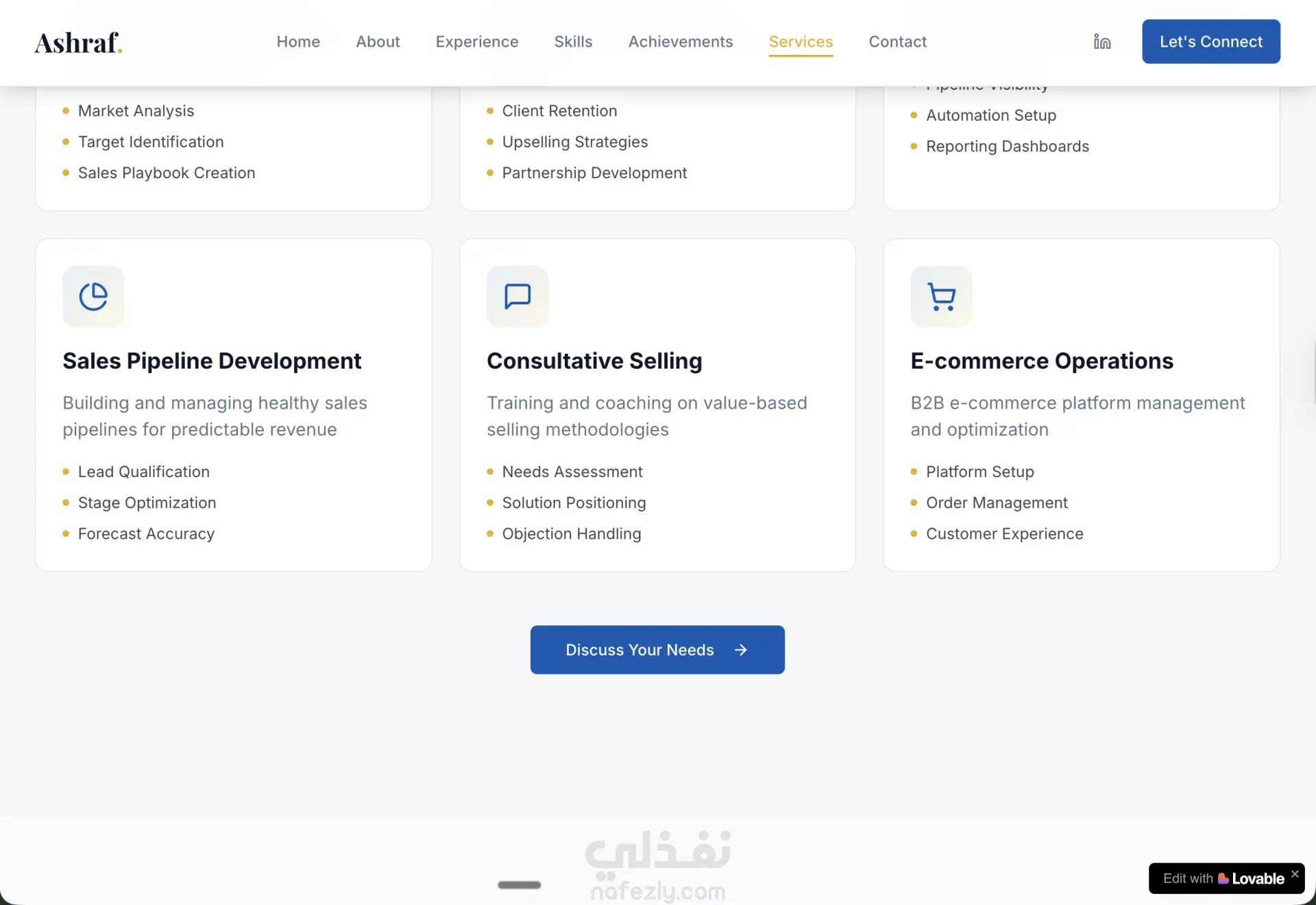This screenshot has height=905, width=1316.
Task: Go to the About section
Action: coord(378,42)
